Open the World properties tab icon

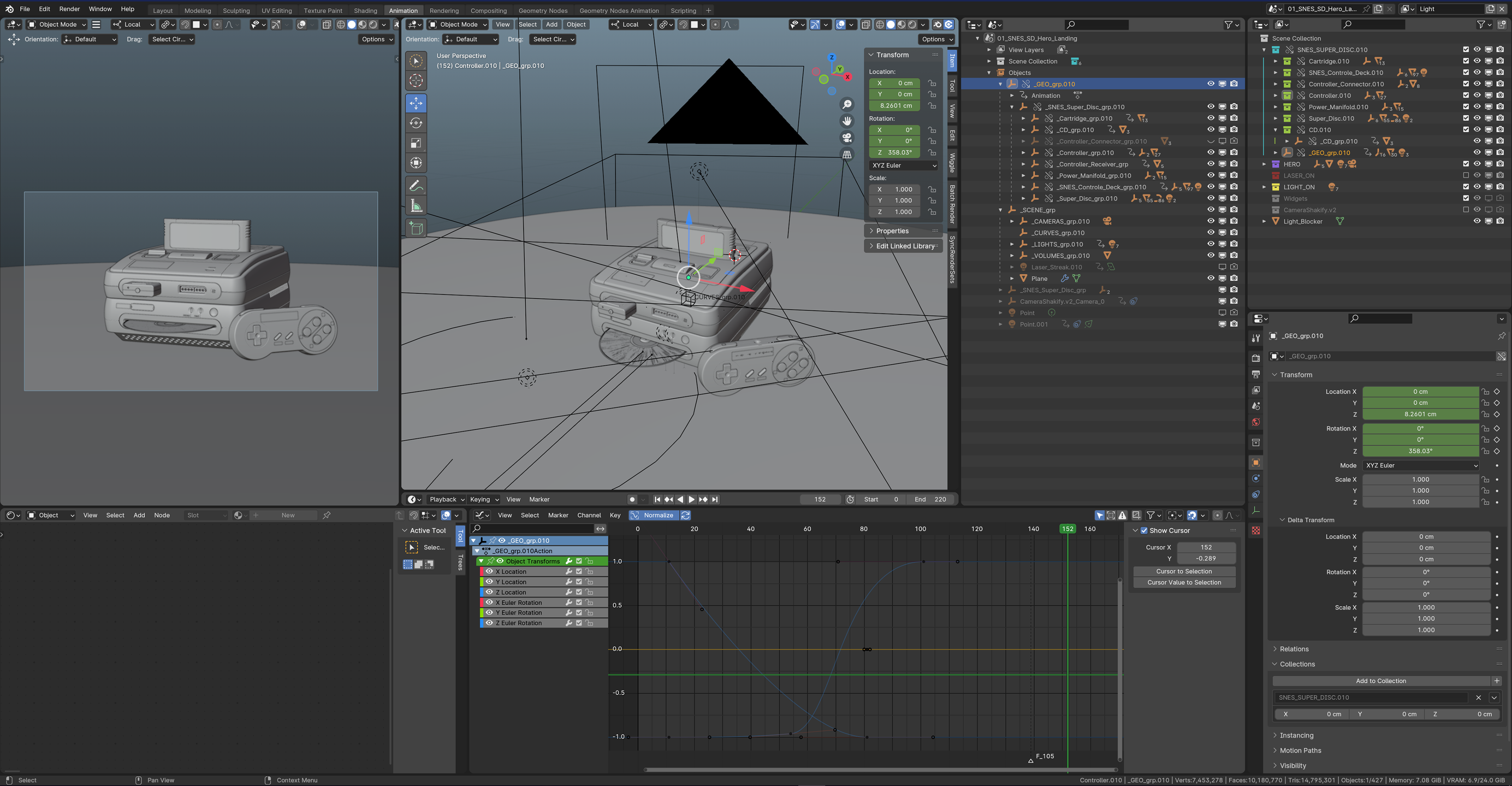point(1255,422)
